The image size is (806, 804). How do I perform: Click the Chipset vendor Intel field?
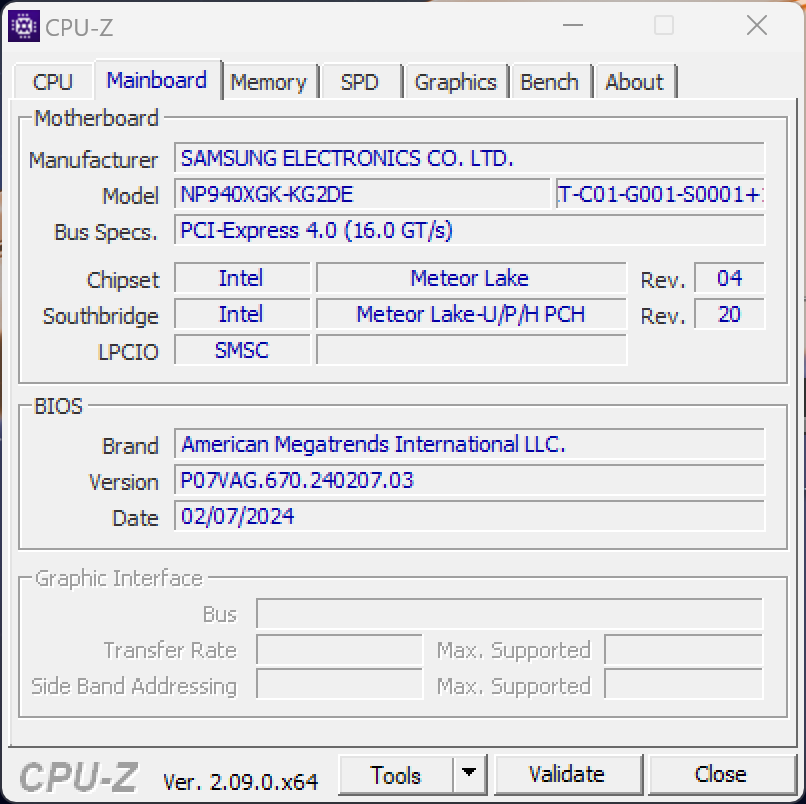point(242,279)
